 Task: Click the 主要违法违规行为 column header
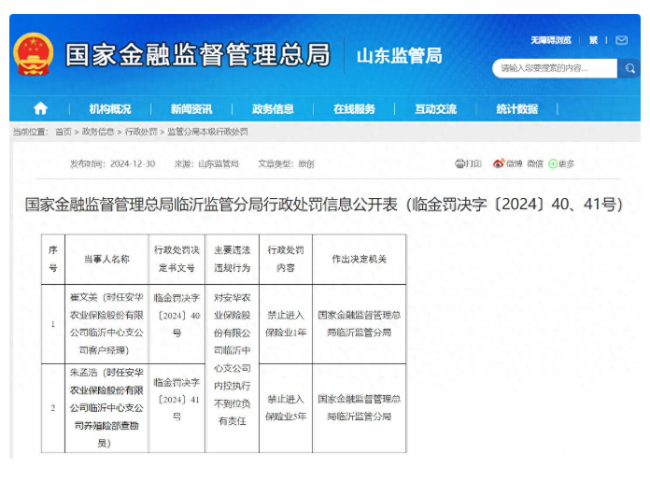click(x=232, y=259)
